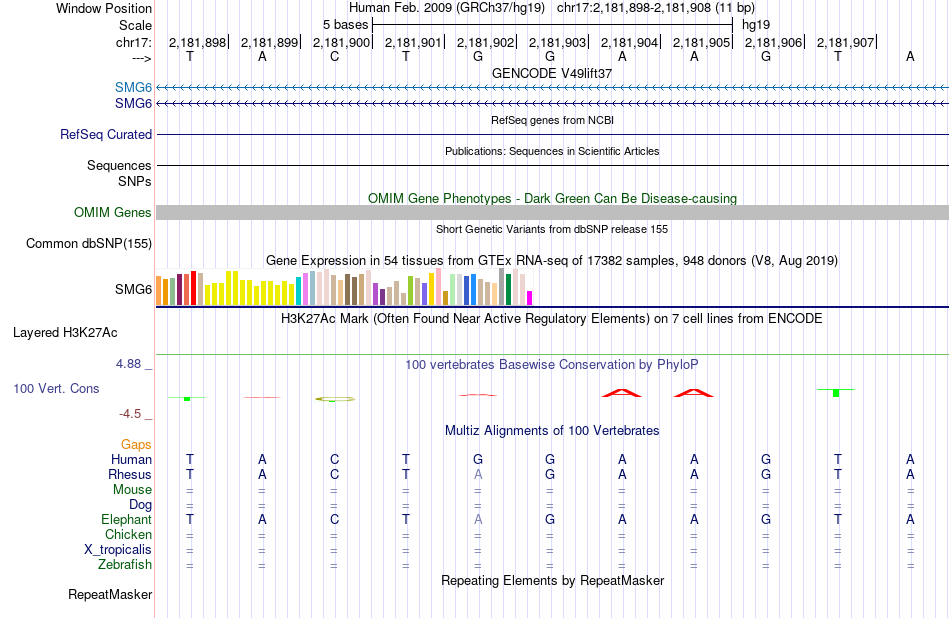
Task: Click Short Genetic Variants from dbSNP title
Action: 552,229
